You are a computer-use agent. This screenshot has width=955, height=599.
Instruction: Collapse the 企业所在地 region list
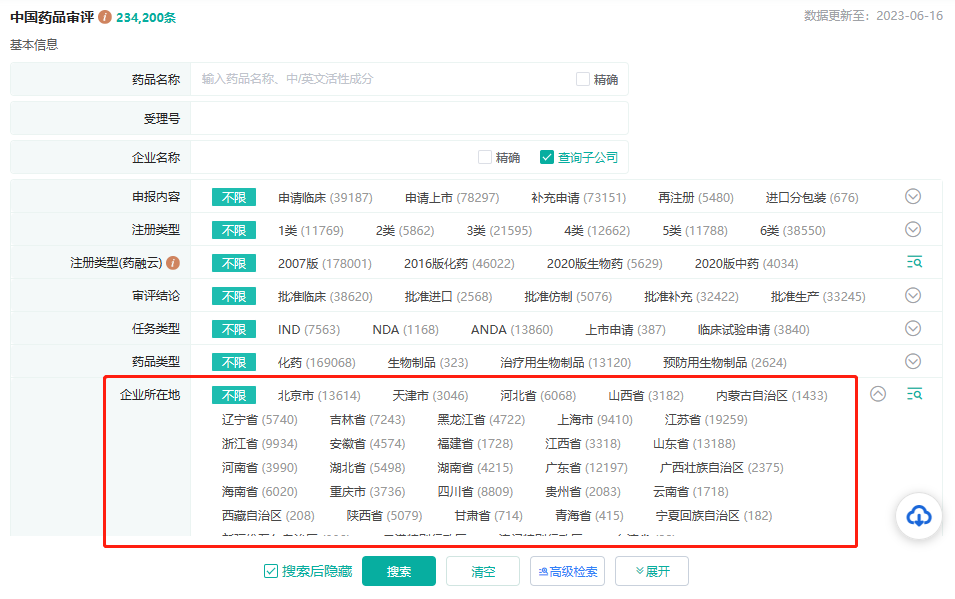(878, 394)
